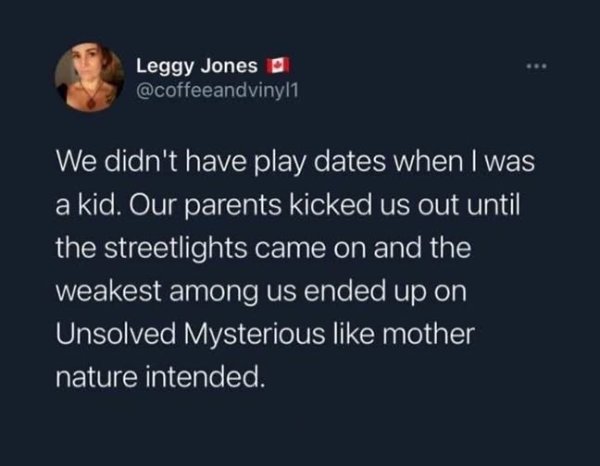Open Leggy Jones's profile picture
This screenshot has width=600, height=466.
(x=91, y=80)
